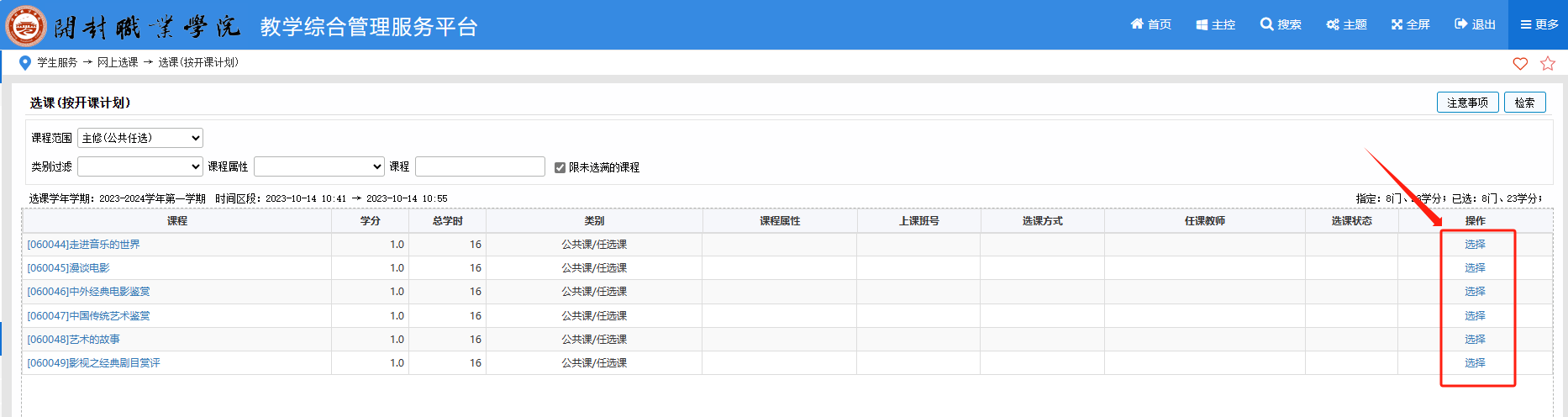Click the home icon in top navigation
The width and height of the screenshot is (1568, 417).
1137,24
